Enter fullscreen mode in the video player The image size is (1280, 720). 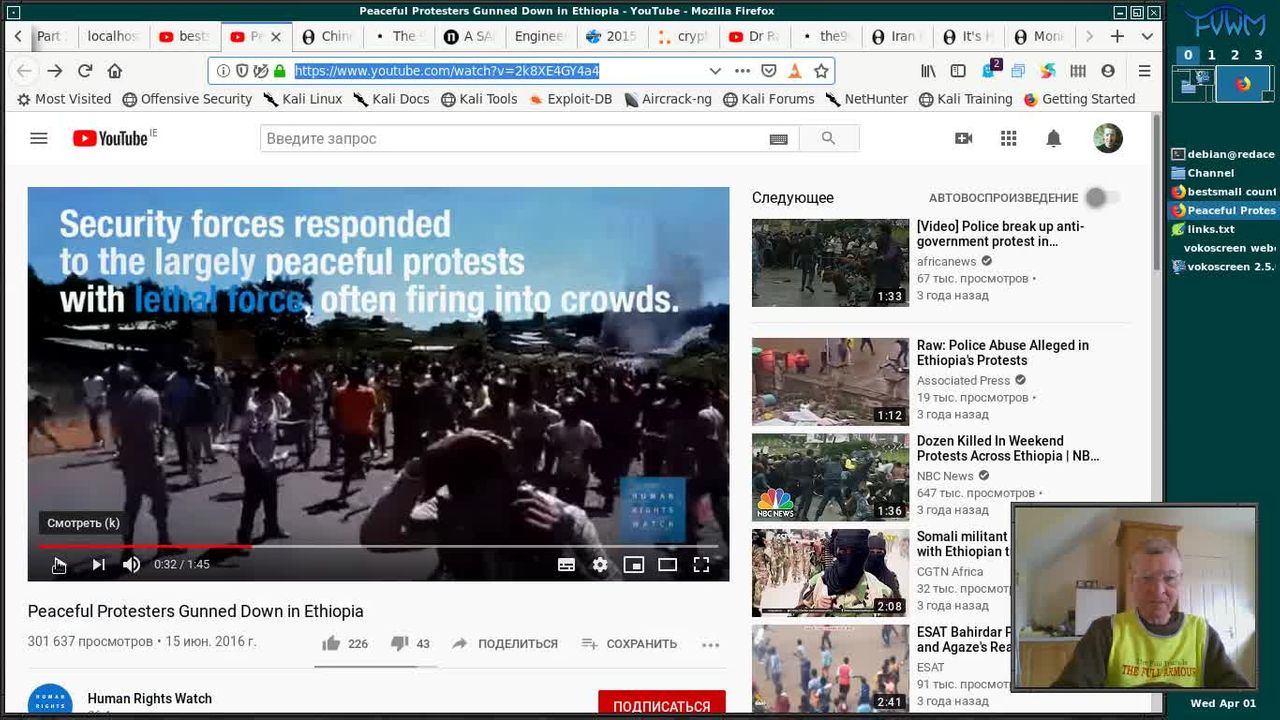[701, 565]
